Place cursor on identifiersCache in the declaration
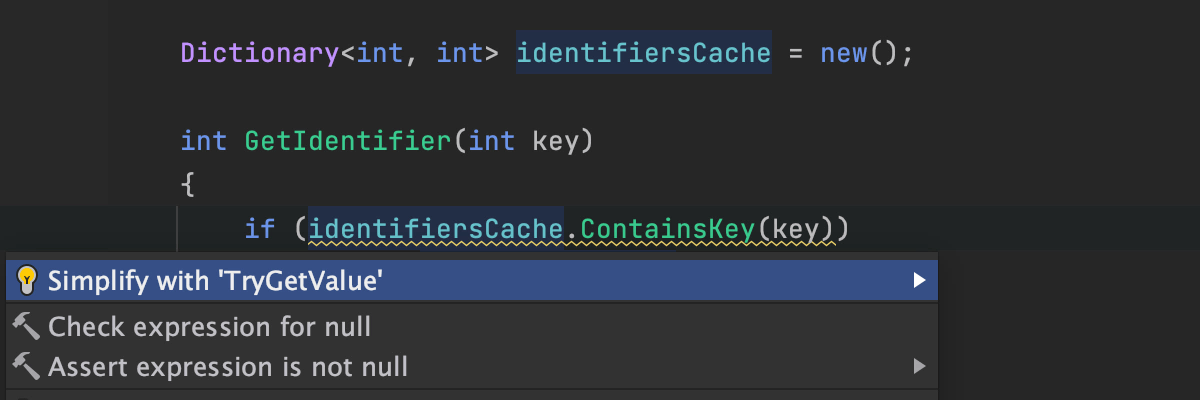The height and width of the screenshot is (400, 1200). click(643, 53)
